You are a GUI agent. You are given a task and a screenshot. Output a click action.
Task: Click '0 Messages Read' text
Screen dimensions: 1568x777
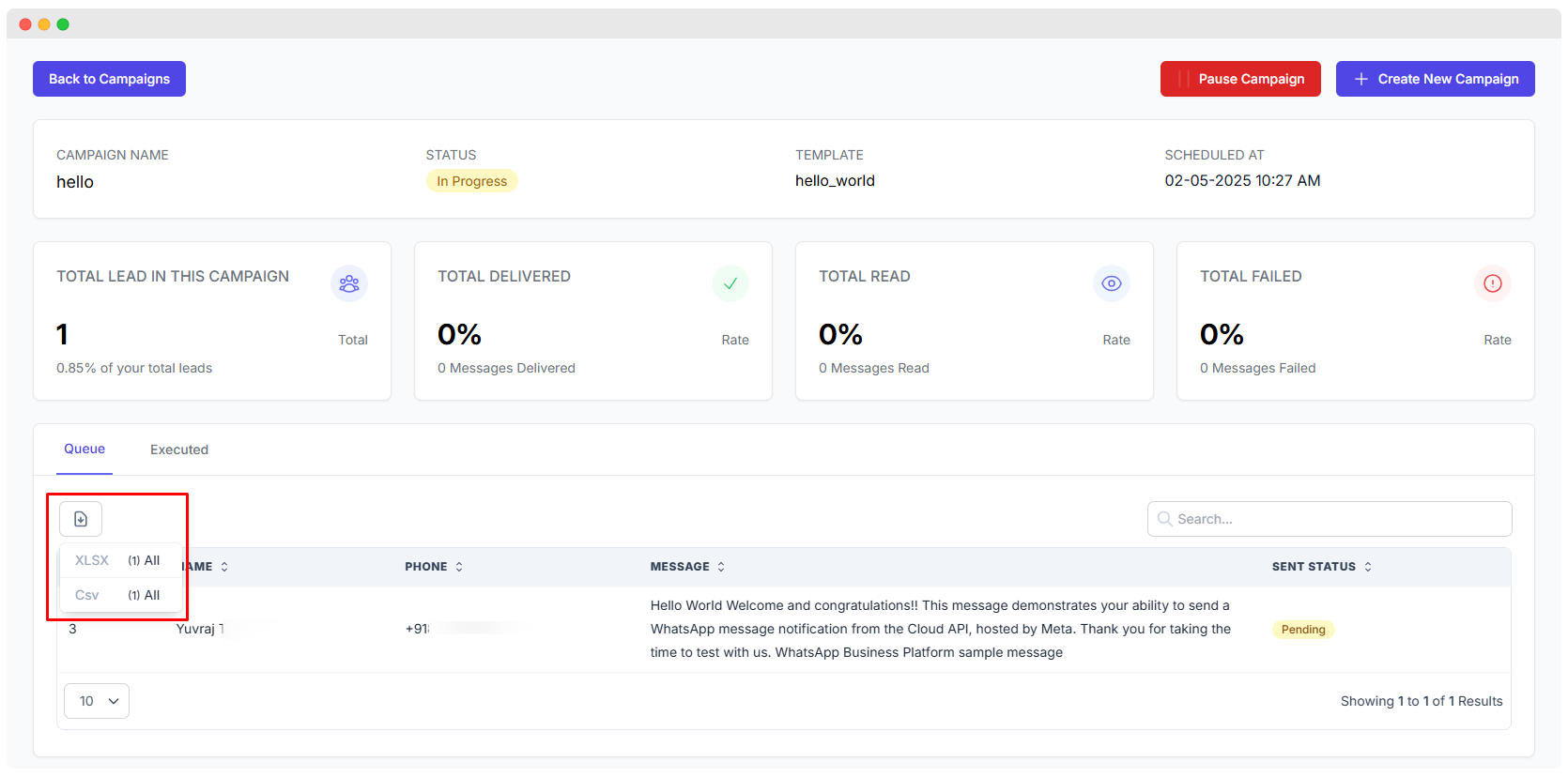874,368
